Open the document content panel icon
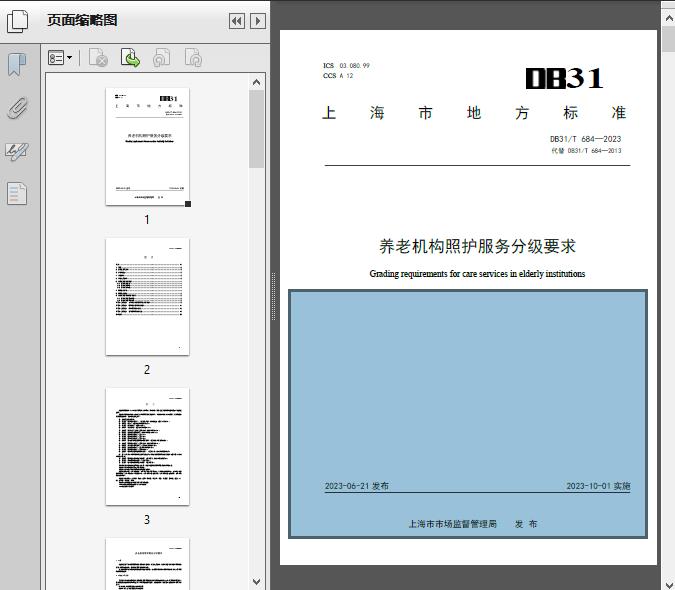The height and width of the screenshot is (590, 675). 17,193
